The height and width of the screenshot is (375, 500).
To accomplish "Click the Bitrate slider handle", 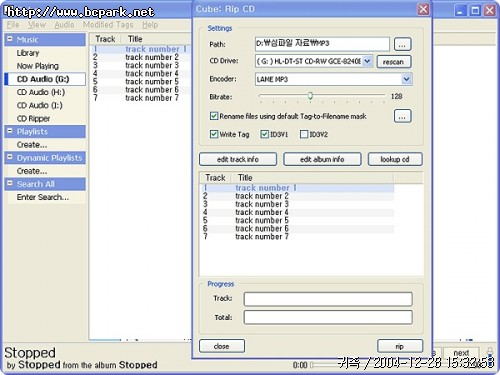I will (x=310, y=96).
